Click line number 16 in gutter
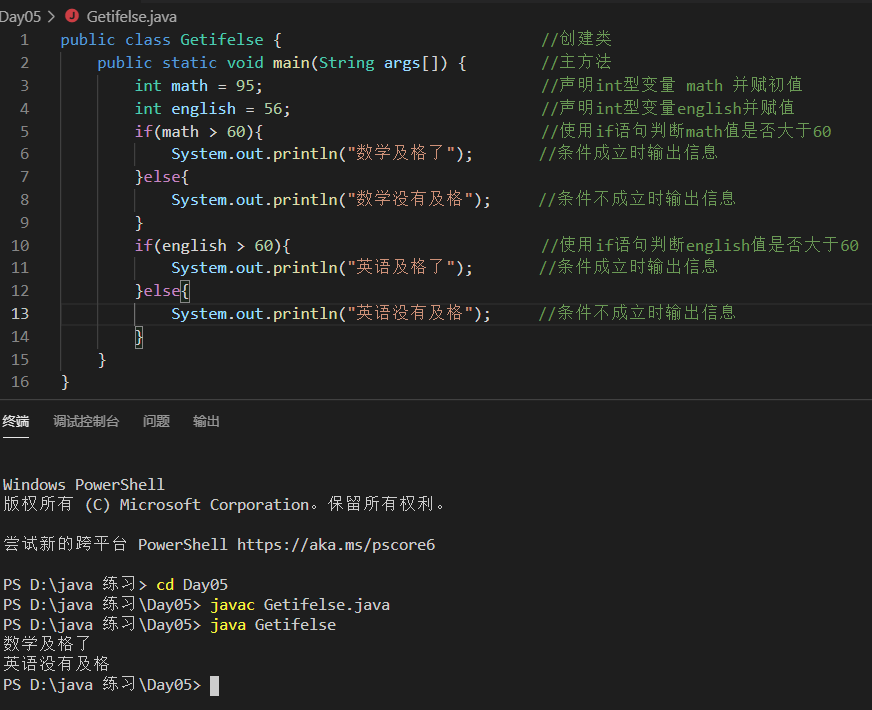Image resolution: width=872 pixels, height=710 pixels. click(20, 382)
